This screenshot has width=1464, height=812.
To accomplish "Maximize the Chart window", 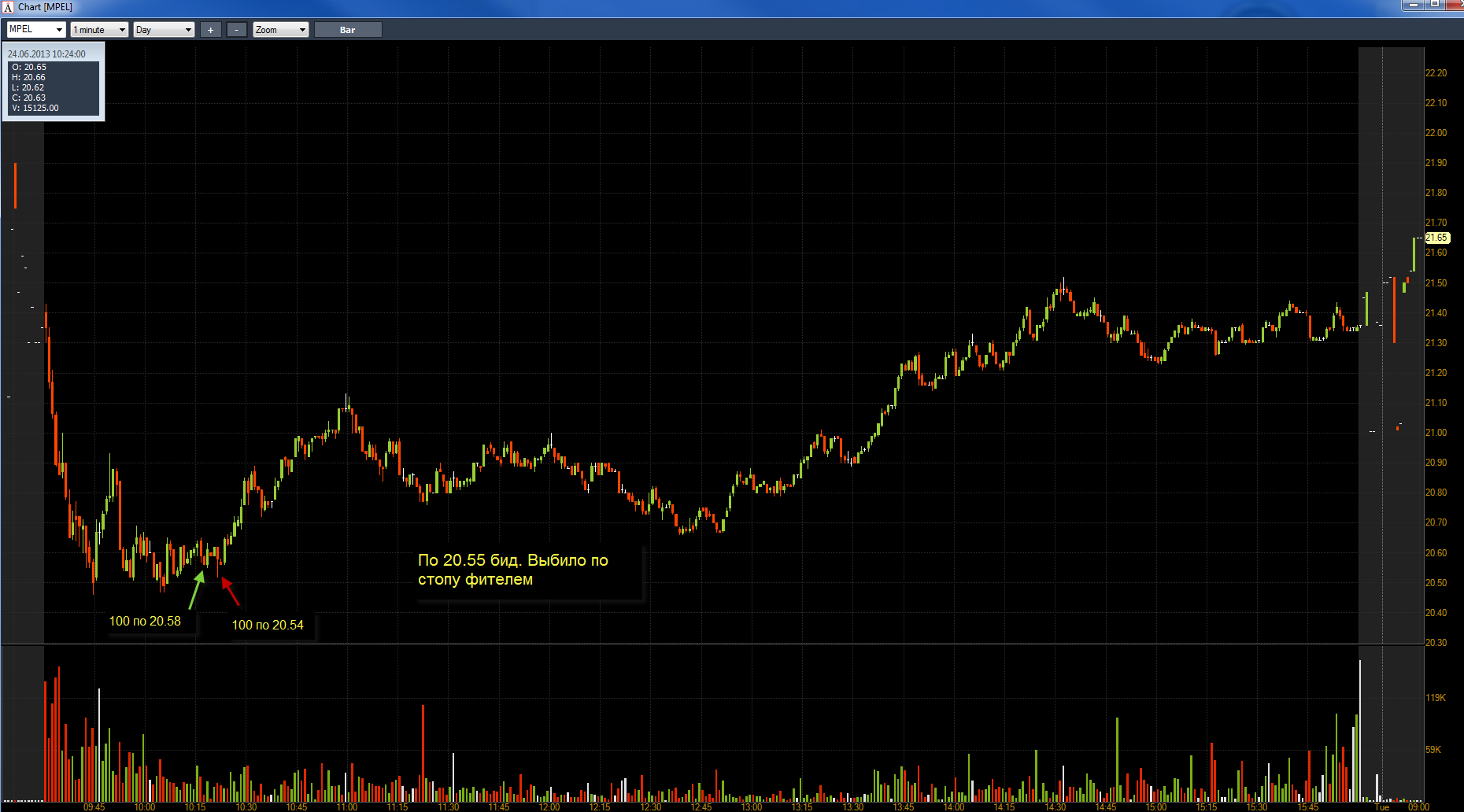I will (x=1434, y=5).
